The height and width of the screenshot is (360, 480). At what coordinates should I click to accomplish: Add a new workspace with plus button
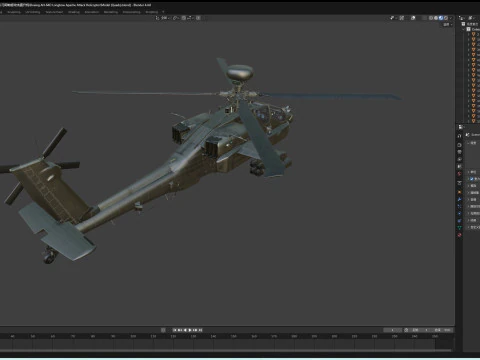pos(163,12)
